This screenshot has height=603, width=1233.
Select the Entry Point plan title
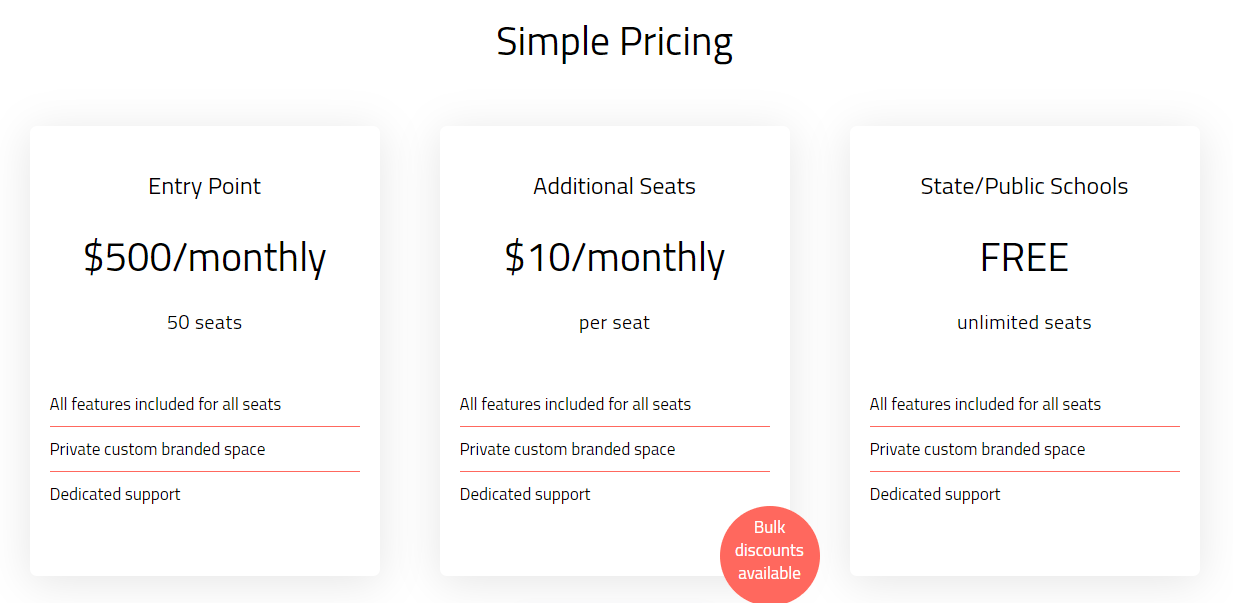coord(204,186)
